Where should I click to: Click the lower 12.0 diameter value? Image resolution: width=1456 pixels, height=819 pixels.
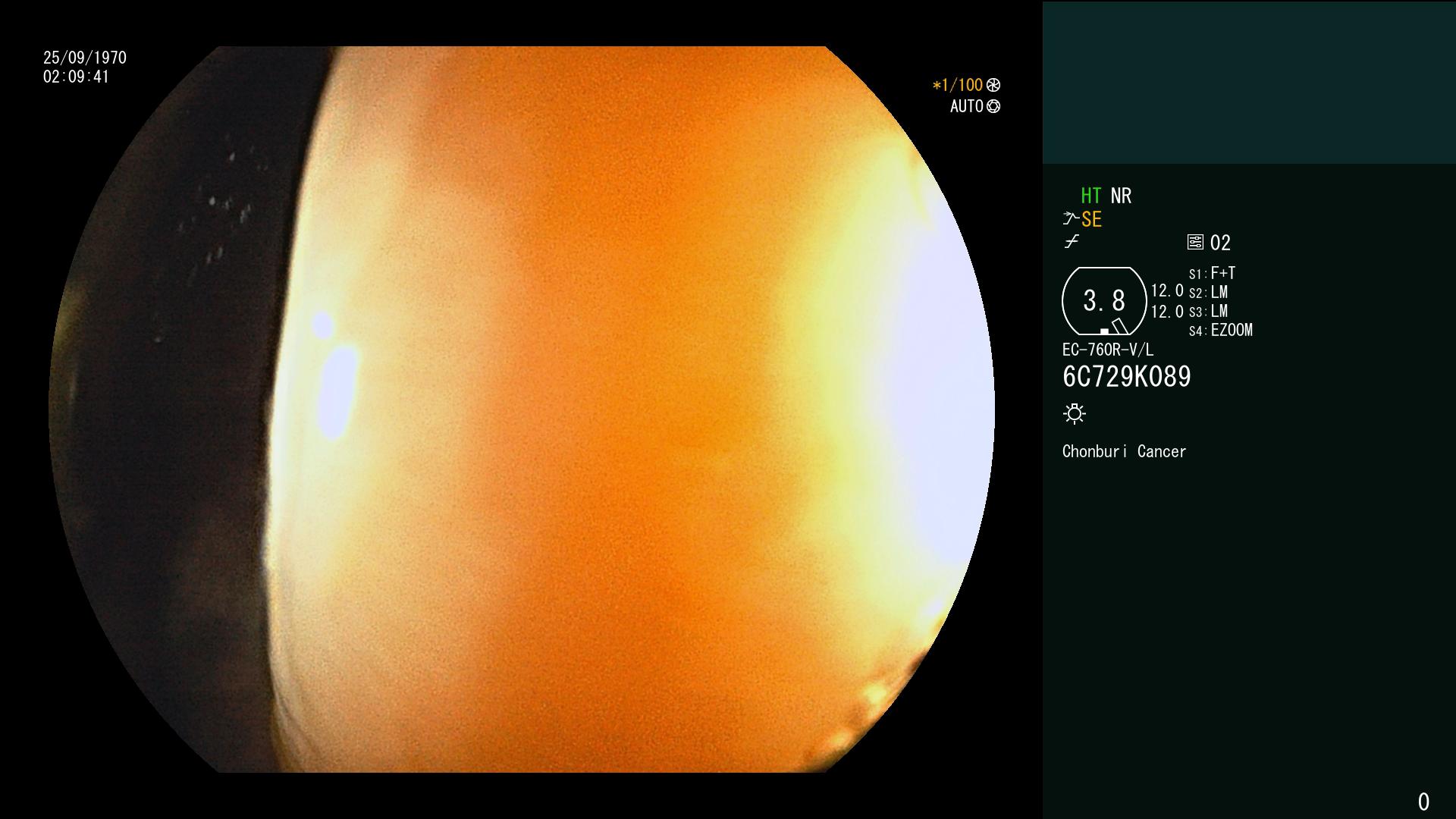(1167, 312)
